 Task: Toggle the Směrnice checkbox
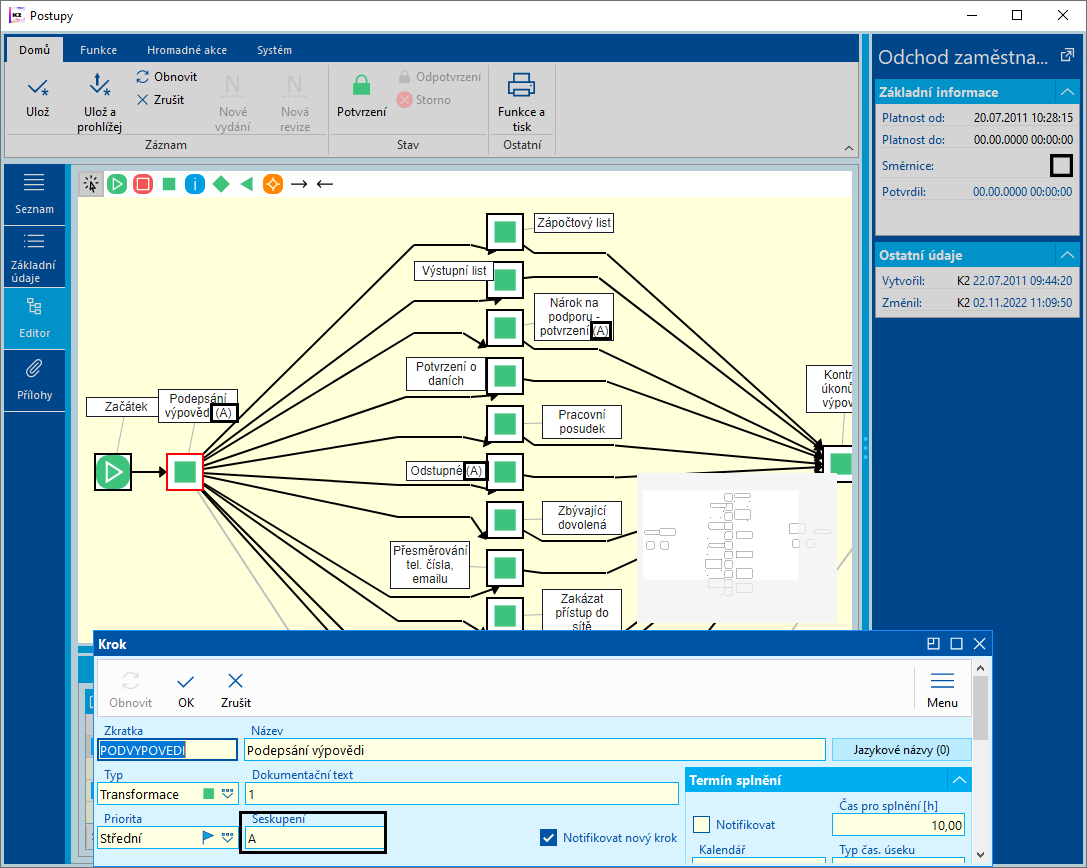pos(1061,166)
